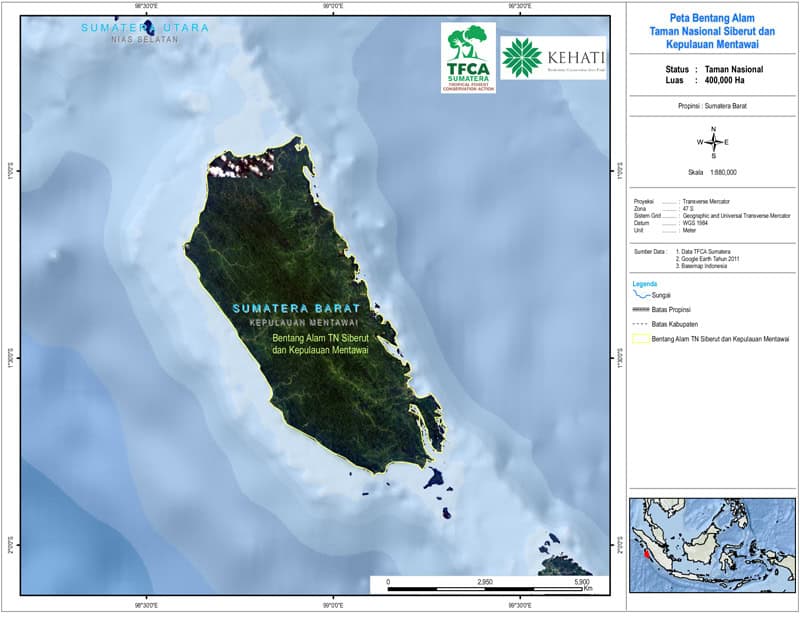Click the kilometer scale bar
The image size is (800, 625).
tap(485, 588)
